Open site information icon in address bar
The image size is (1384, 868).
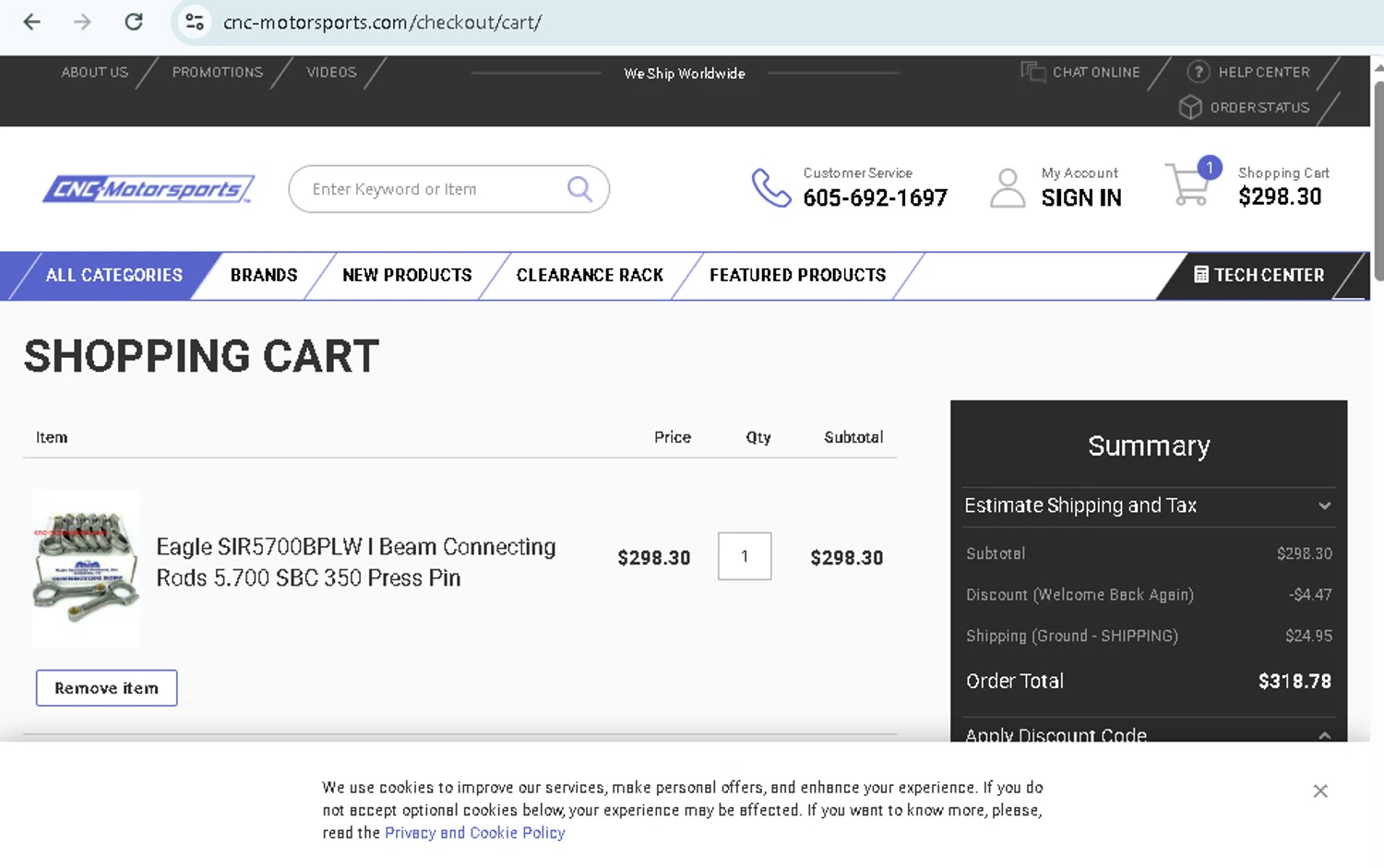[195, 21]
